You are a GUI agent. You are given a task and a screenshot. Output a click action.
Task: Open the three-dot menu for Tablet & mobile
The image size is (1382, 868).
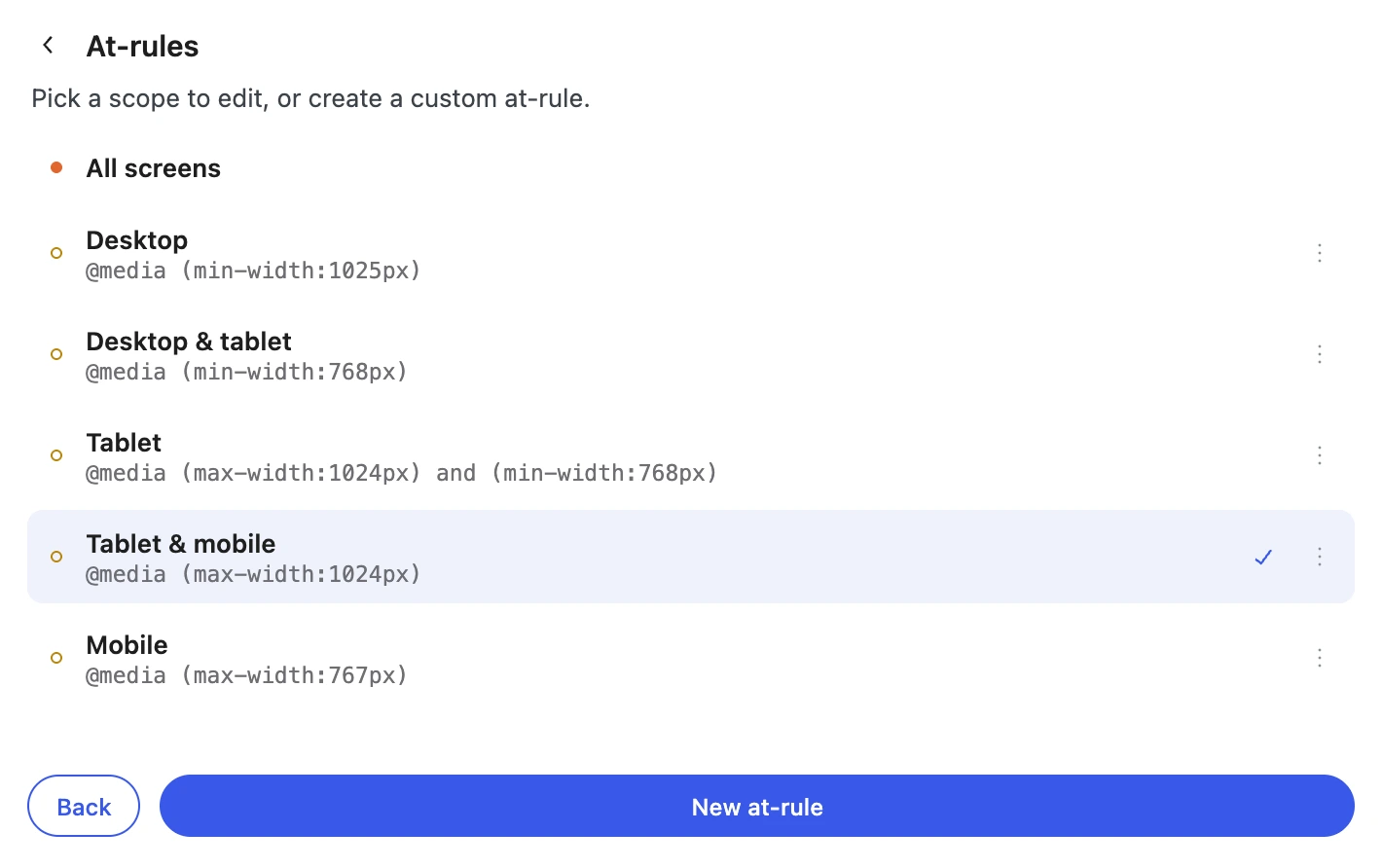[1320, 557]
